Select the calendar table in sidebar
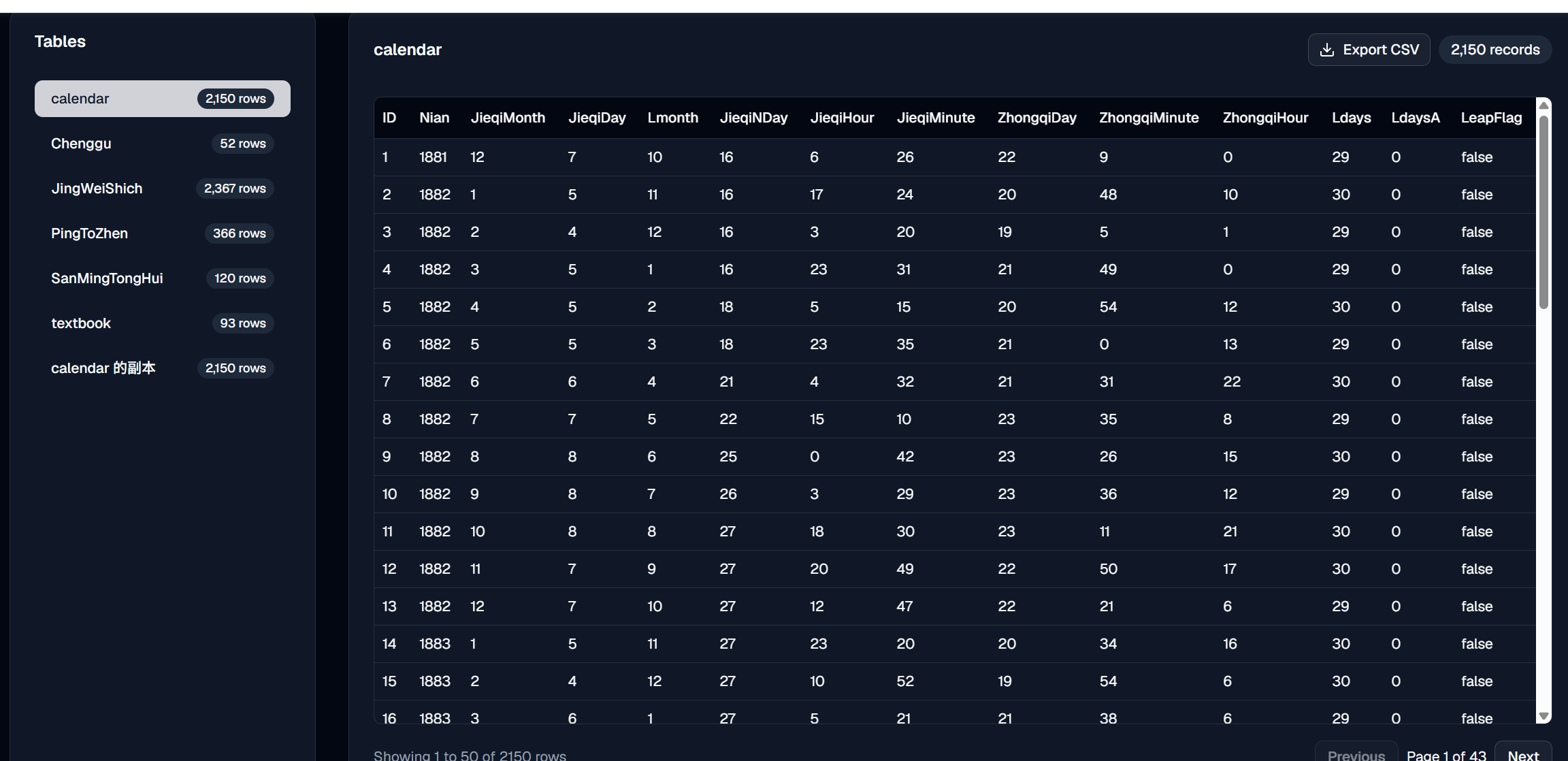The height and width of the screenshot is (761, 1568). (x=163, y=99)
